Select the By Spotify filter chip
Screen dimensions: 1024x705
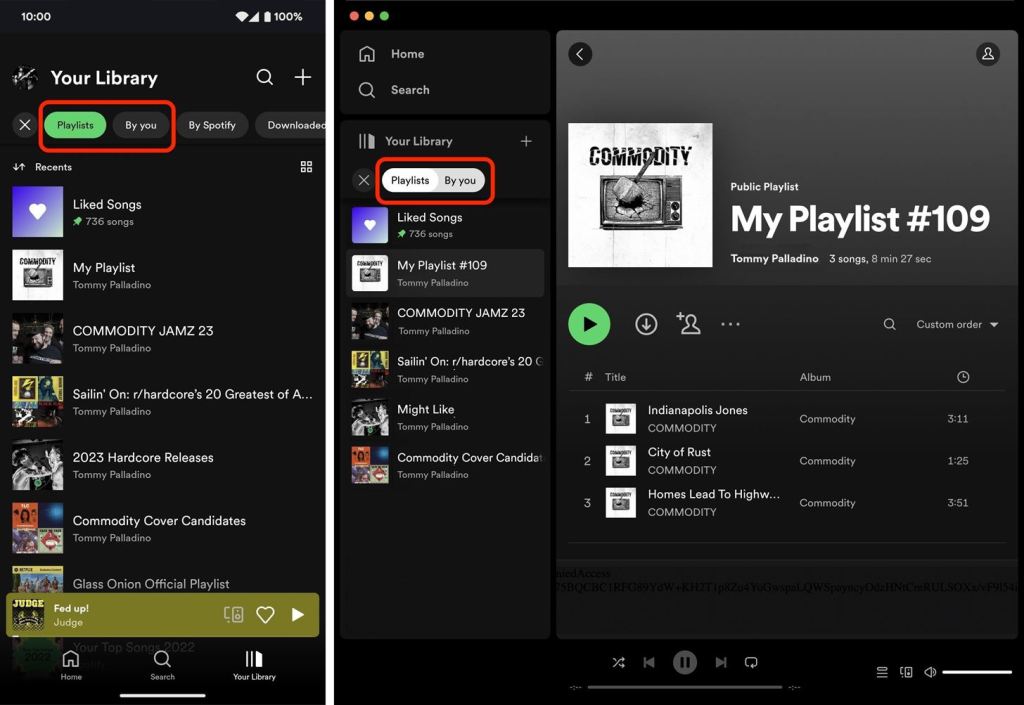click(x=212, y=125)
